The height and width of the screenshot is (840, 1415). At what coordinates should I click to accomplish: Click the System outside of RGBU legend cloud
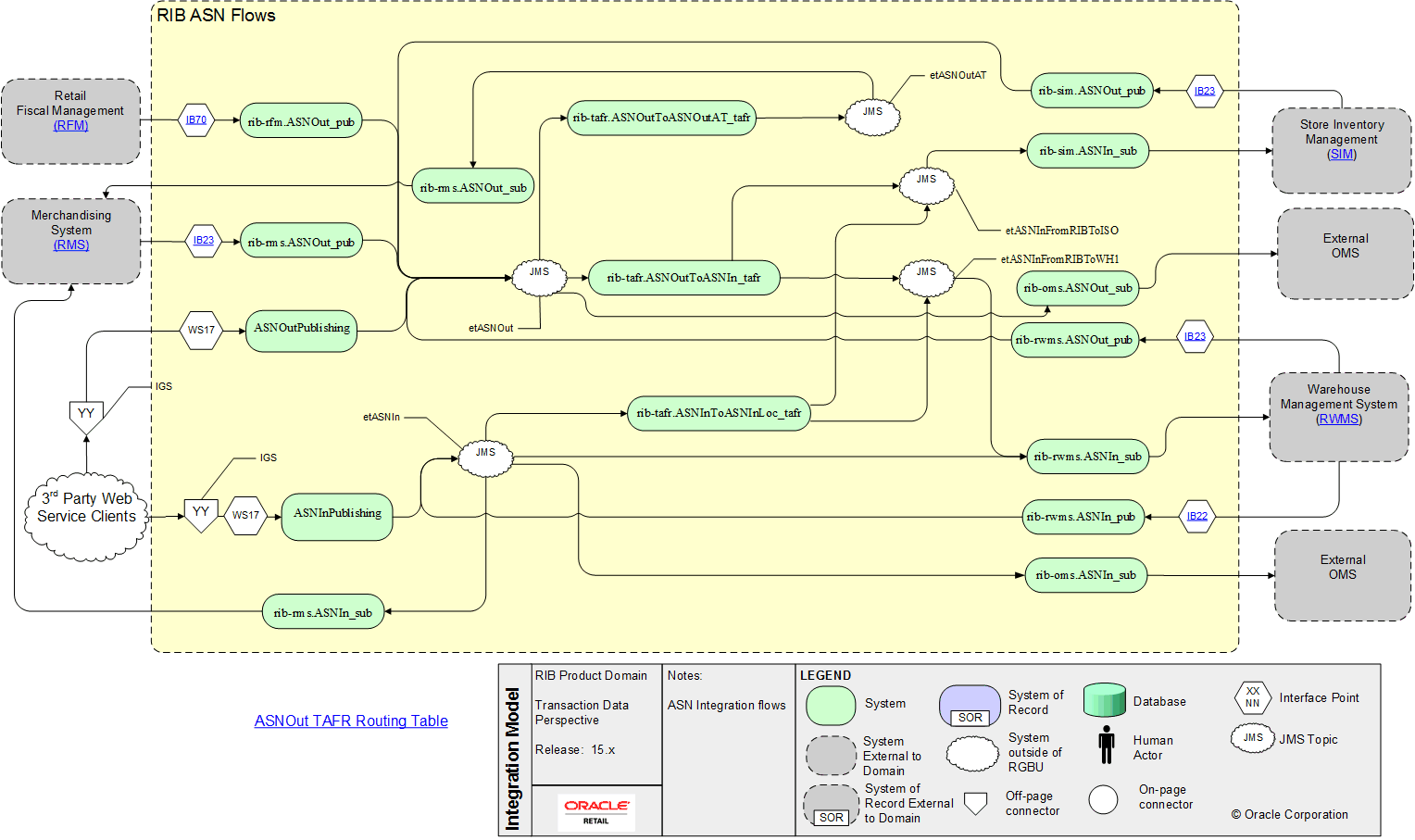pyautogui.click(x=972, y=754)
